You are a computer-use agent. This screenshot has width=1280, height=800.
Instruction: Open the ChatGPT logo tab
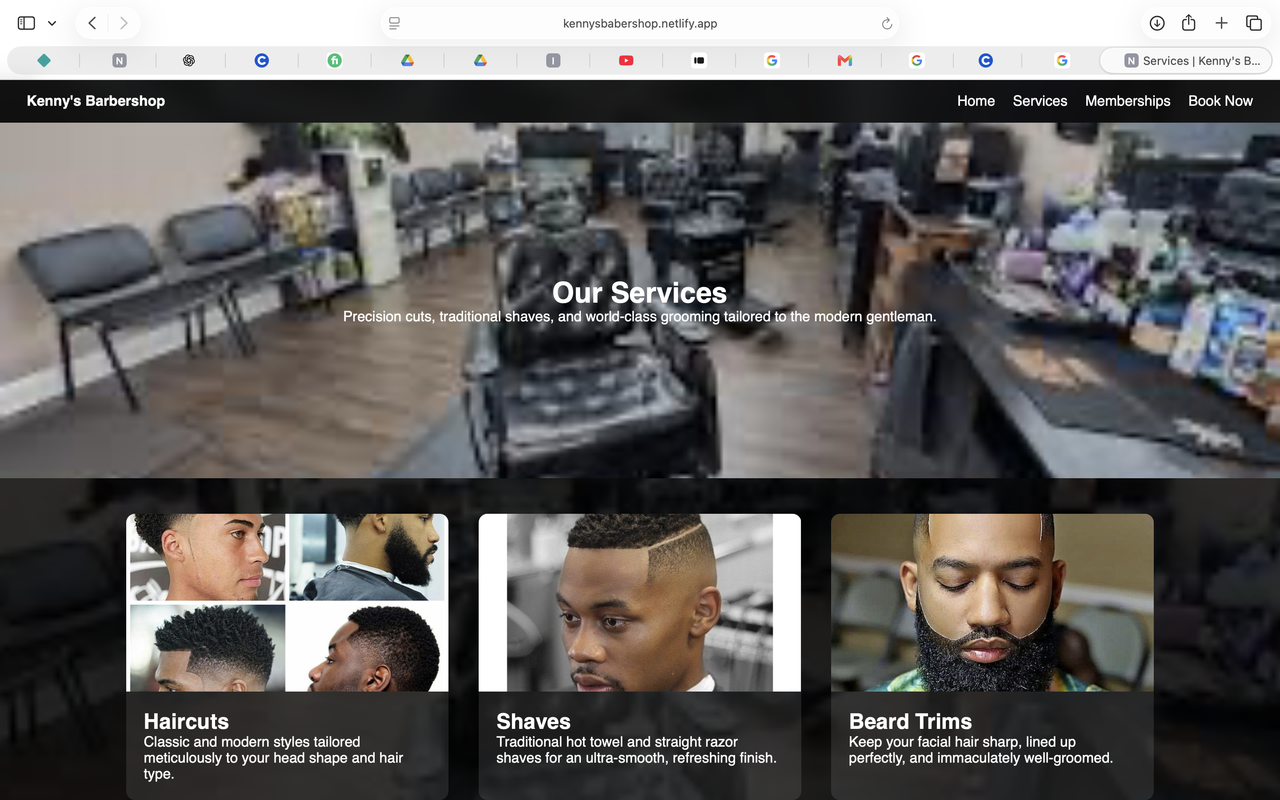coord(189,60)
